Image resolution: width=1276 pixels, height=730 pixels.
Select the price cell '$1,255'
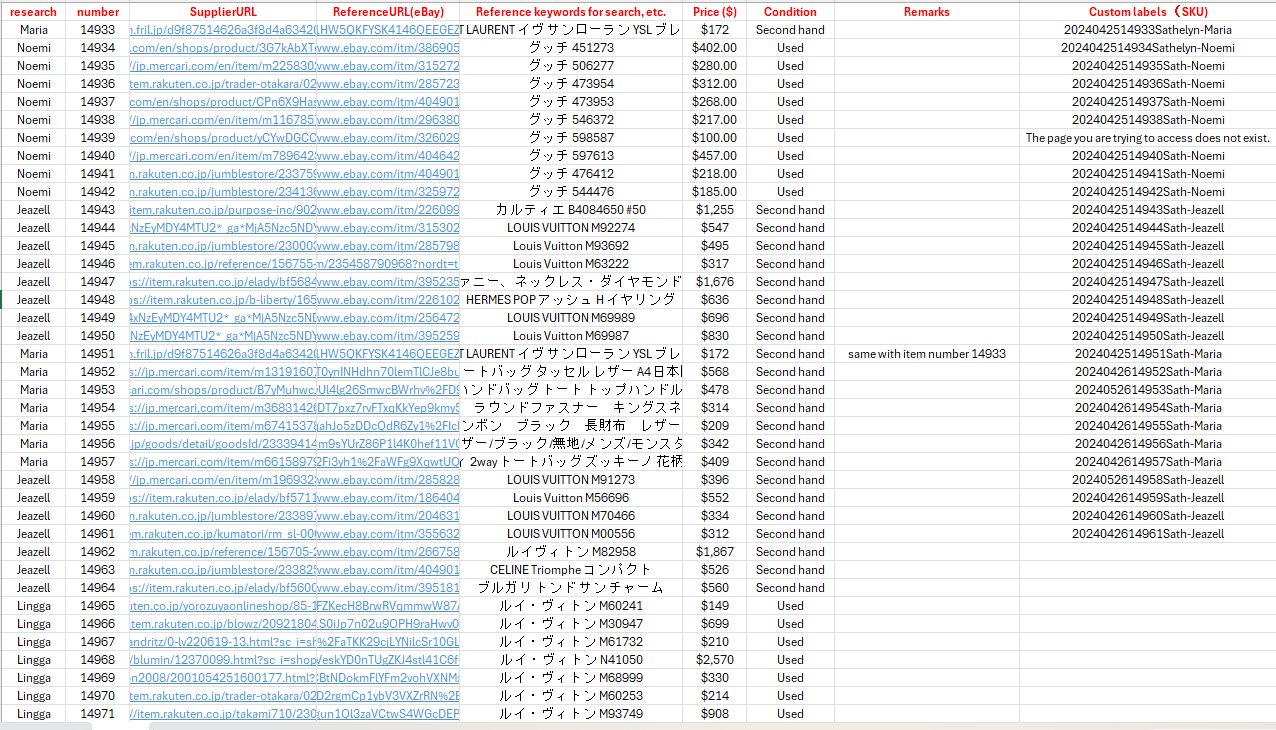tap(715, 210)
